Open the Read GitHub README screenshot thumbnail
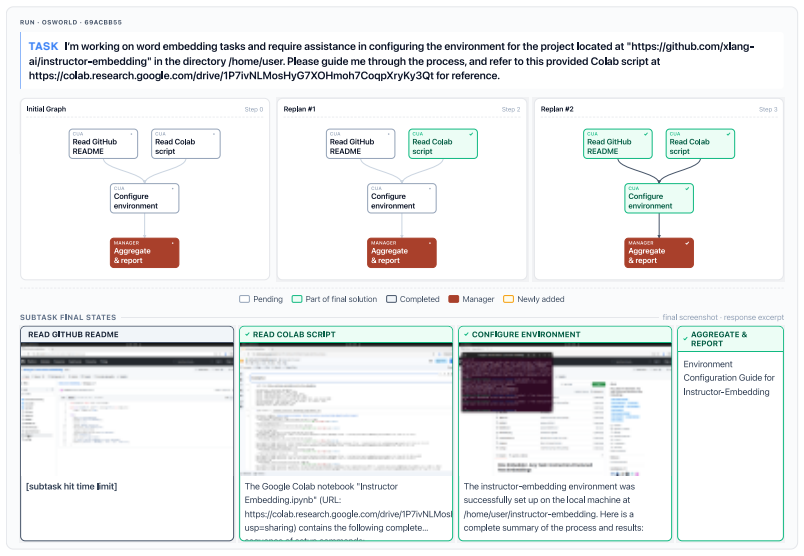 point(127,409)
